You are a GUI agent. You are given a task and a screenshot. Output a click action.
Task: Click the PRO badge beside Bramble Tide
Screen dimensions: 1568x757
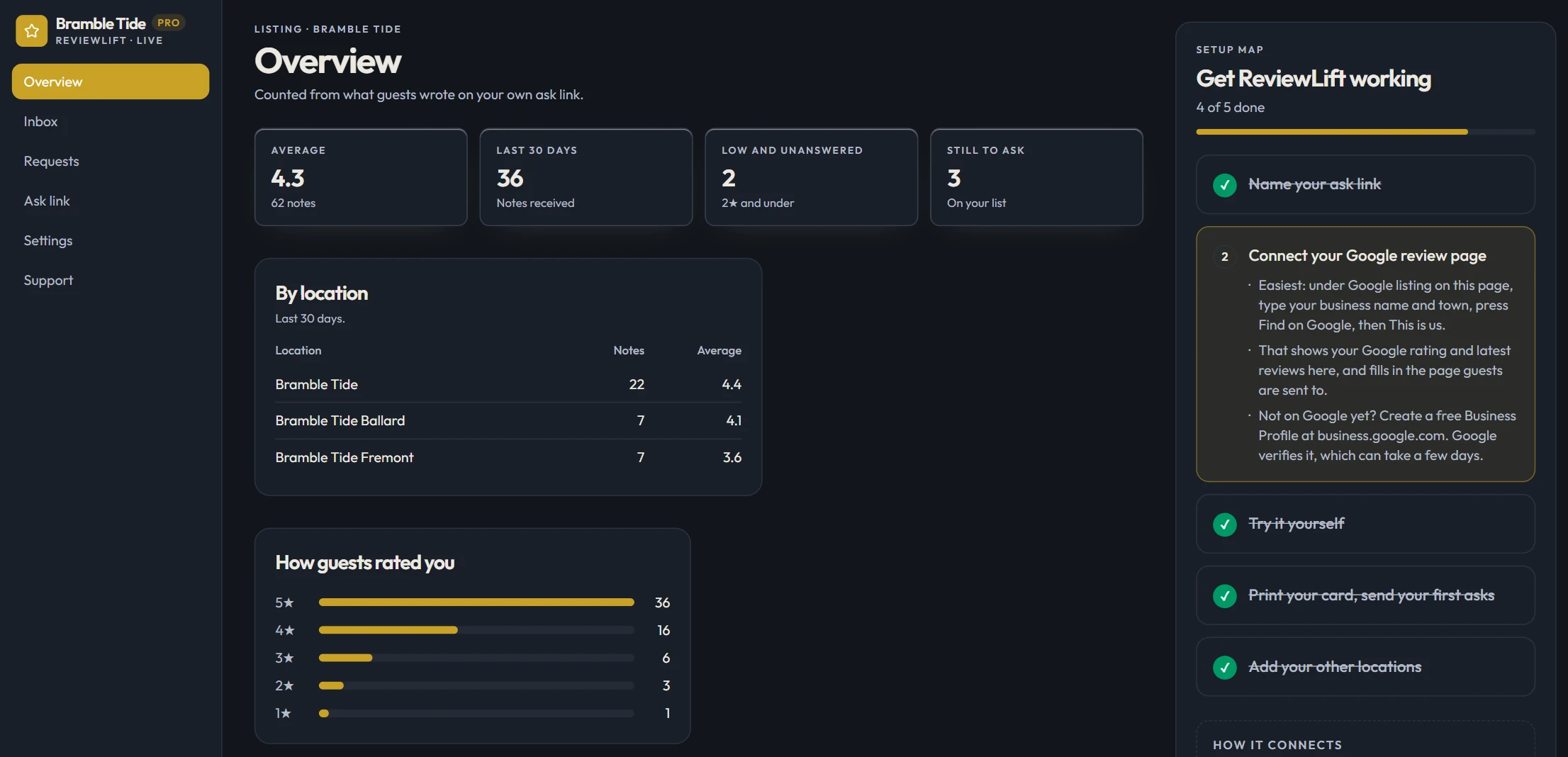coord(168,23)
